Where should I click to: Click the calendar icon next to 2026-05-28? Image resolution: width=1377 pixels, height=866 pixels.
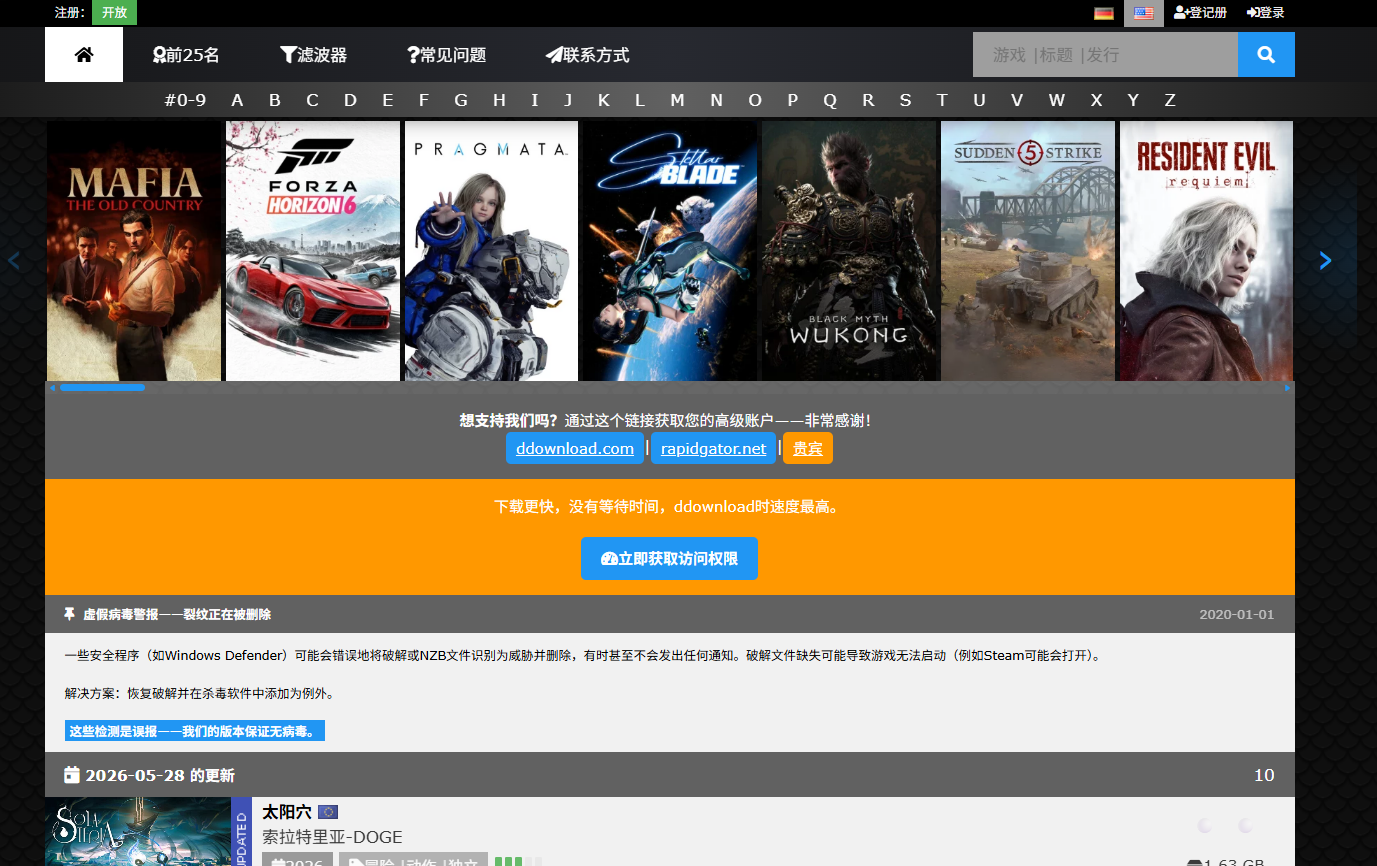[72, 775]
